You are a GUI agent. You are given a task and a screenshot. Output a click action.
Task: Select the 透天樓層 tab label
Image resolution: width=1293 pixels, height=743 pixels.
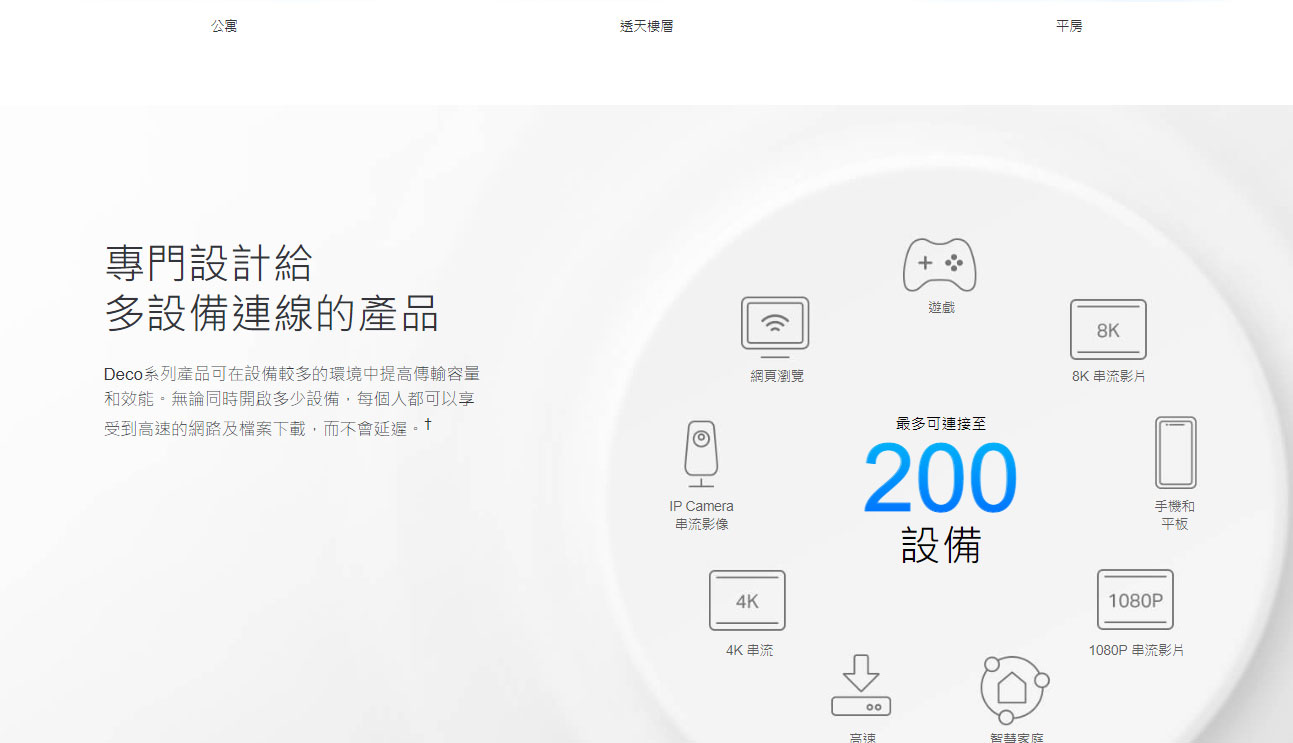click(646, 26)
